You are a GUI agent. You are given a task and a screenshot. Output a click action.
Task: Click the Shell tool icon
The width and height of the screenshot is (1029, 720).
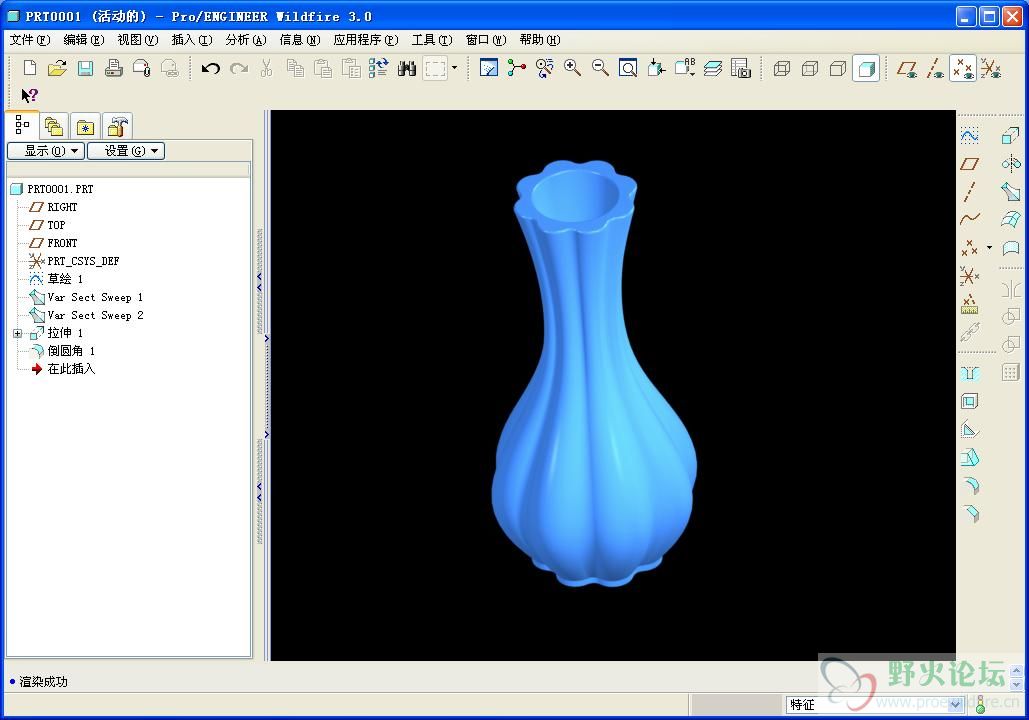[969, 401]
